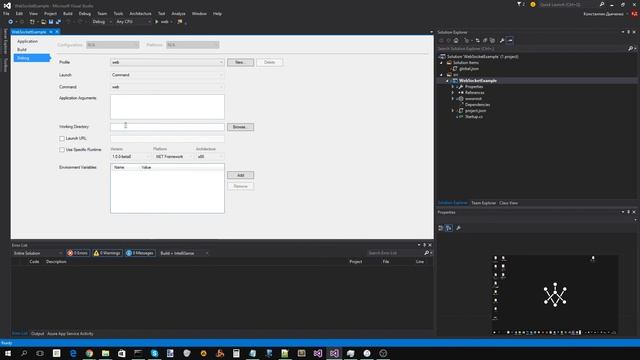Viewport: 640px width, 360px height.
Task: Open the Launch dropdown
Action: click(x=167, y=75)
